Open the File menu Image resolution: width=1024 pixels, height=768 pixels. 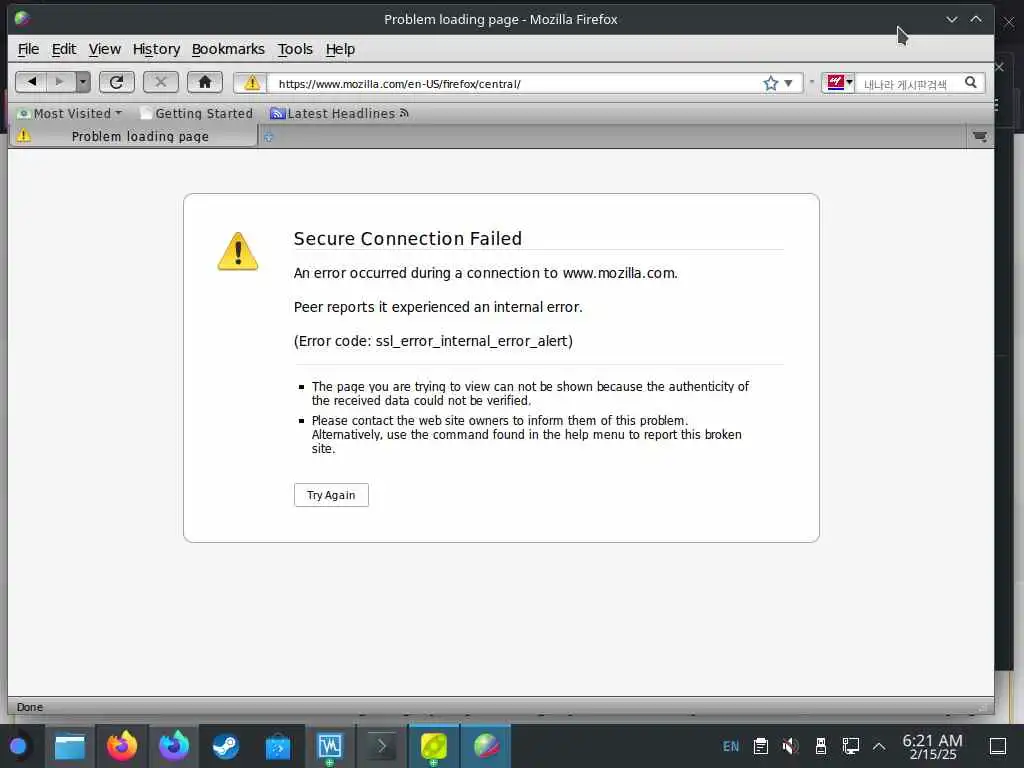click(x=28, y=49)
